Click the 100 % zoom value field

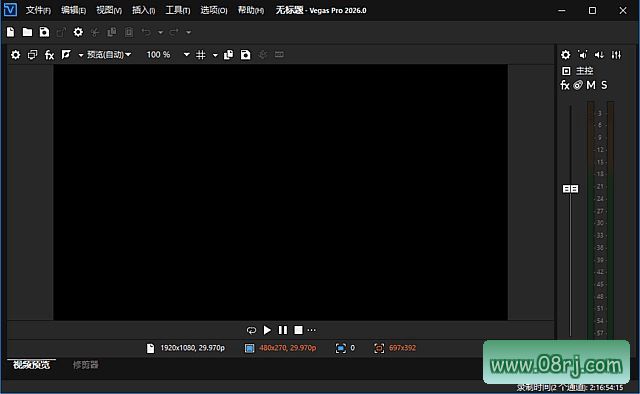coord(158,55)
